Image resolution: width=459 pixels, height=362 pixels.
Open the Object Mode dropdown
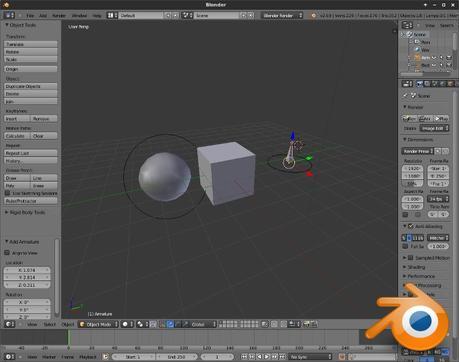pyautogui.click(x=99, y=324)
